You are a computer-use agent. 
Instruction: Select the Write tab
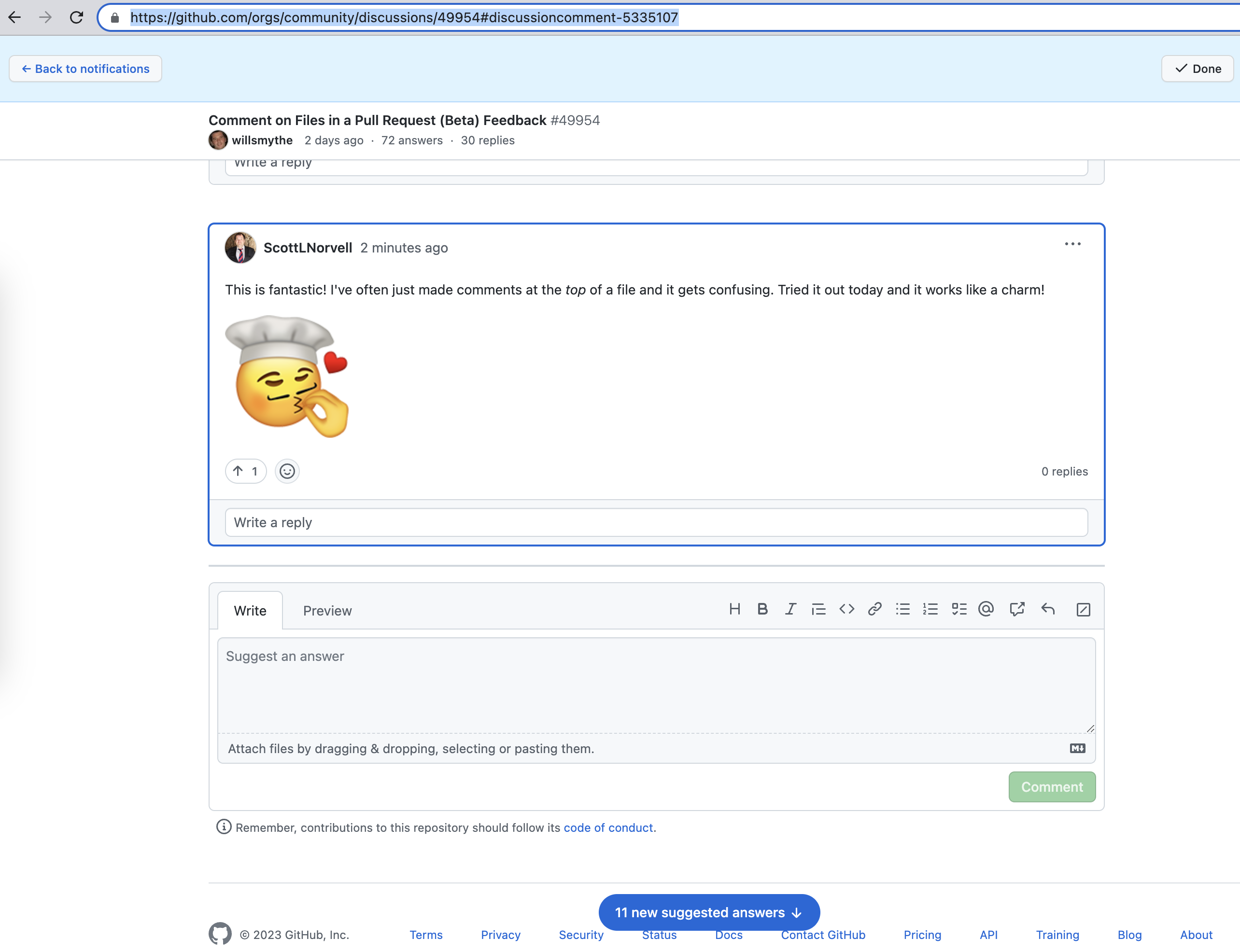pyautogui.click(x=250, y=610)
